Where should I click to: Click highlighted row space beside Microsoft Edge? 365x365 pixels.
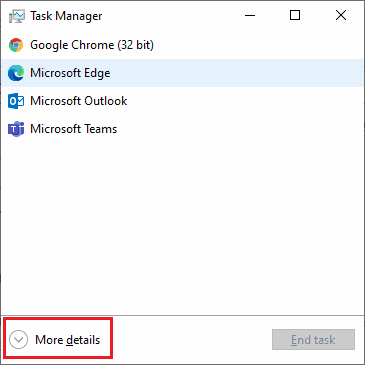click(x=237, y=73)
